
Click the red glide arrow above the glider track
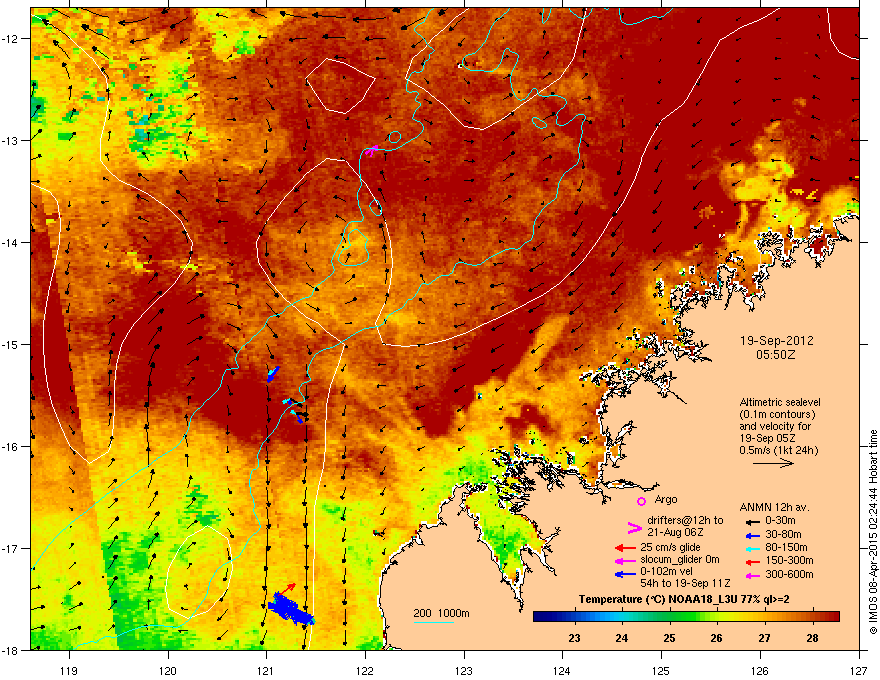(288, 589)
